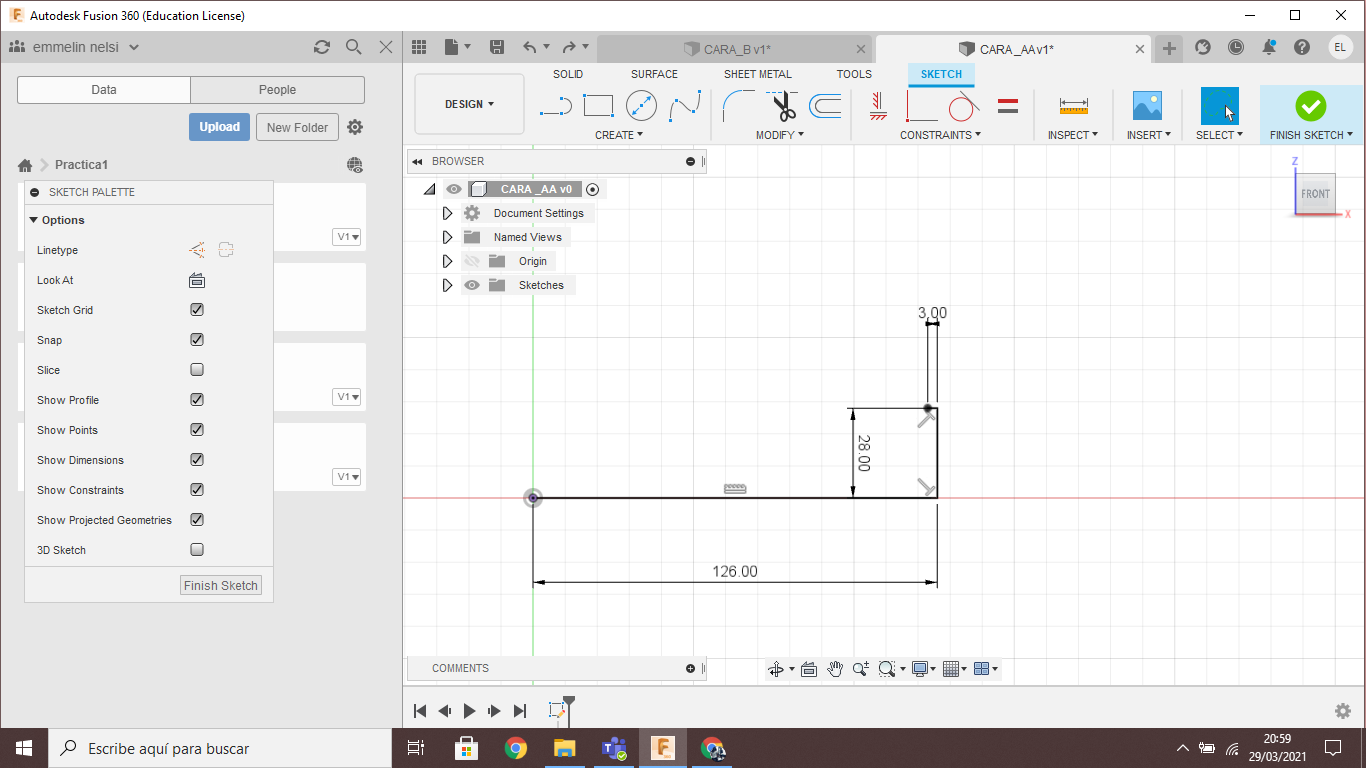Switch to the SHEET METAL tab
Image resolution: width=1366 pixels, height=768 pixels.
pos(757,74)
